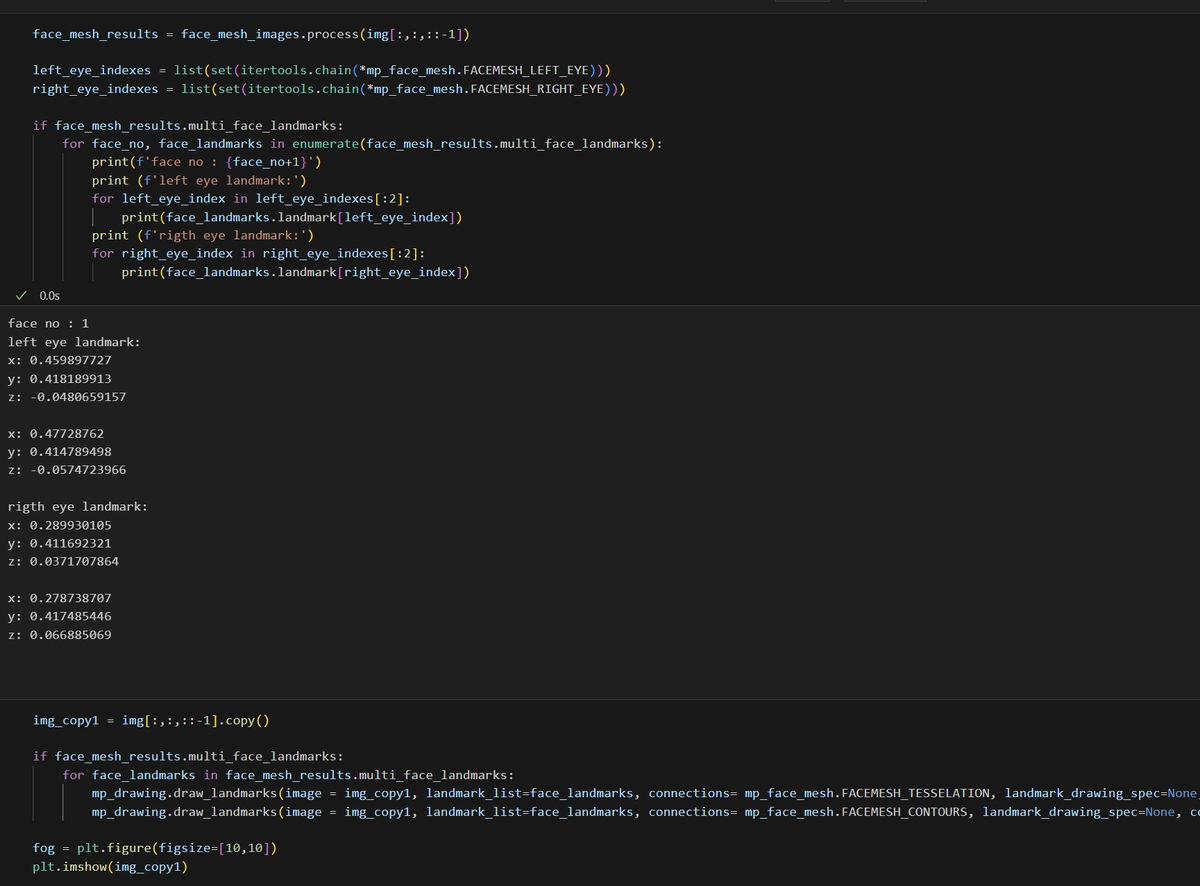This screenshot has height=886, width=1200.
Task: Select output value "z: -0.0480659157"
Action: coord(67,397)
